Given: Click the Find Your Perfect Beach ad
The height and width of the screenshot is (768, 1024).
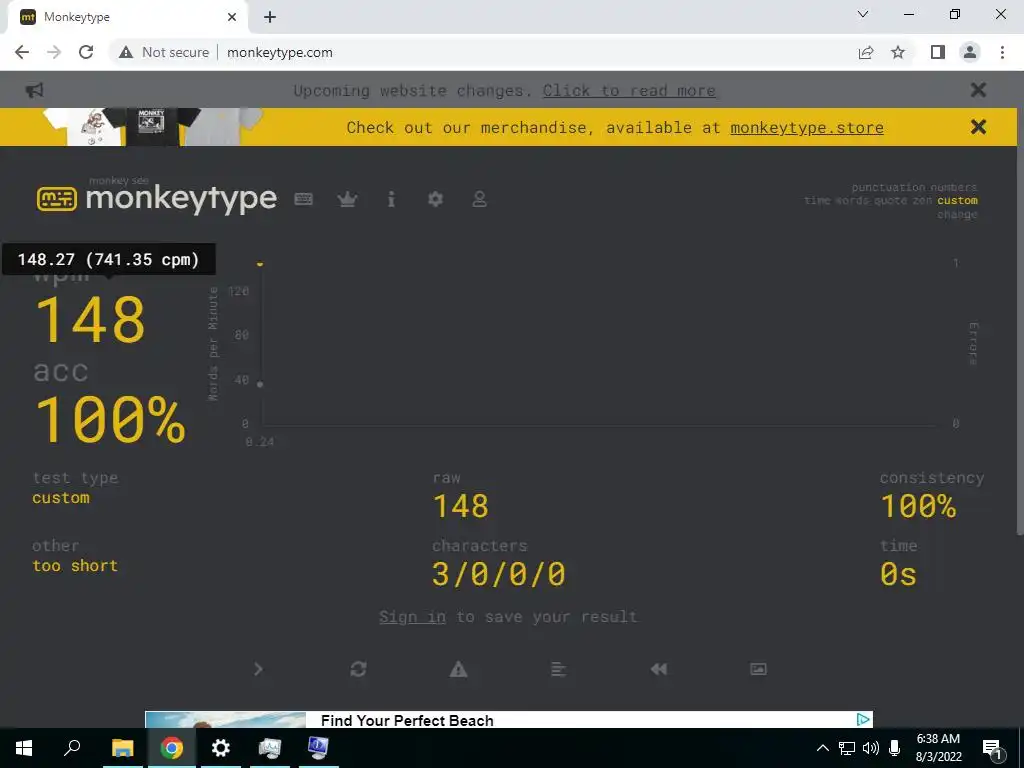Looking at the screenshot, I should pos(509,720).
